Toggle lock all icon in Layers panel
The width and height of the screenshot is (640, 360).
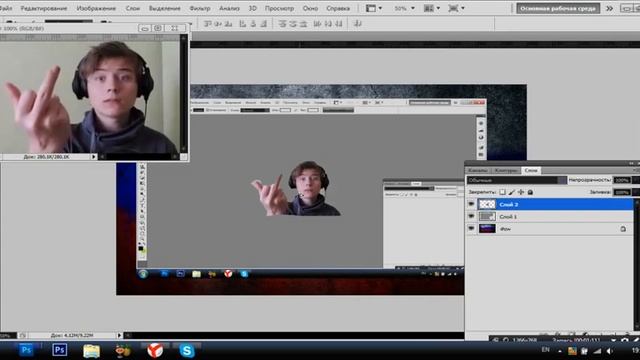pyautogui.click(x=530, y=192)
